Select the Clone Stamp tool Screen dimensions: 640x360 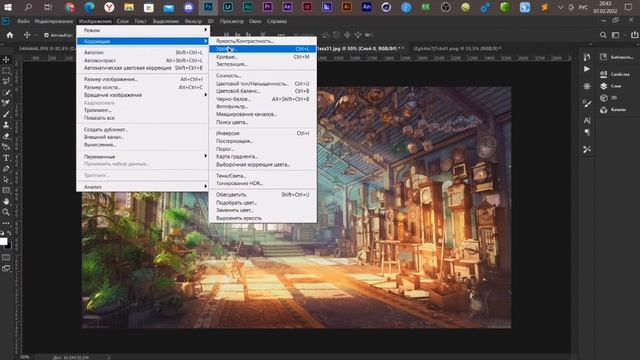6,125
